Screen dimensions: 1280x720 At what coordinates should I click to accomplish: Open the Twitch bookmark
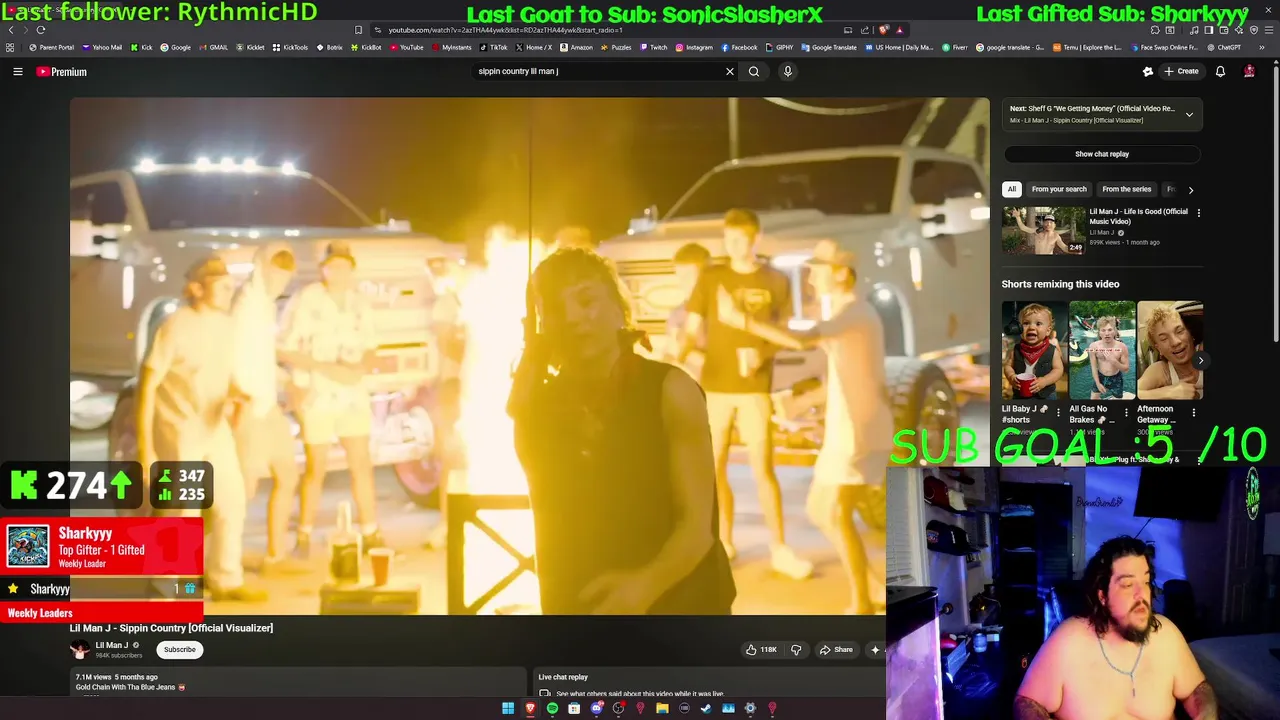coord(654,47)
